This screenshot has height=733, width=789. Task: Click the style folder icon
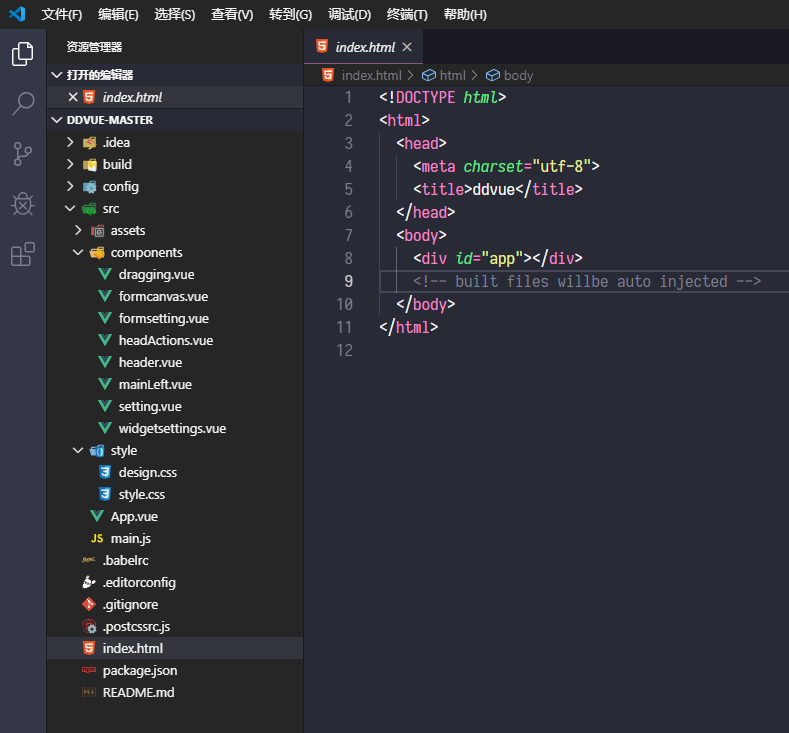(x=98, y=451)
